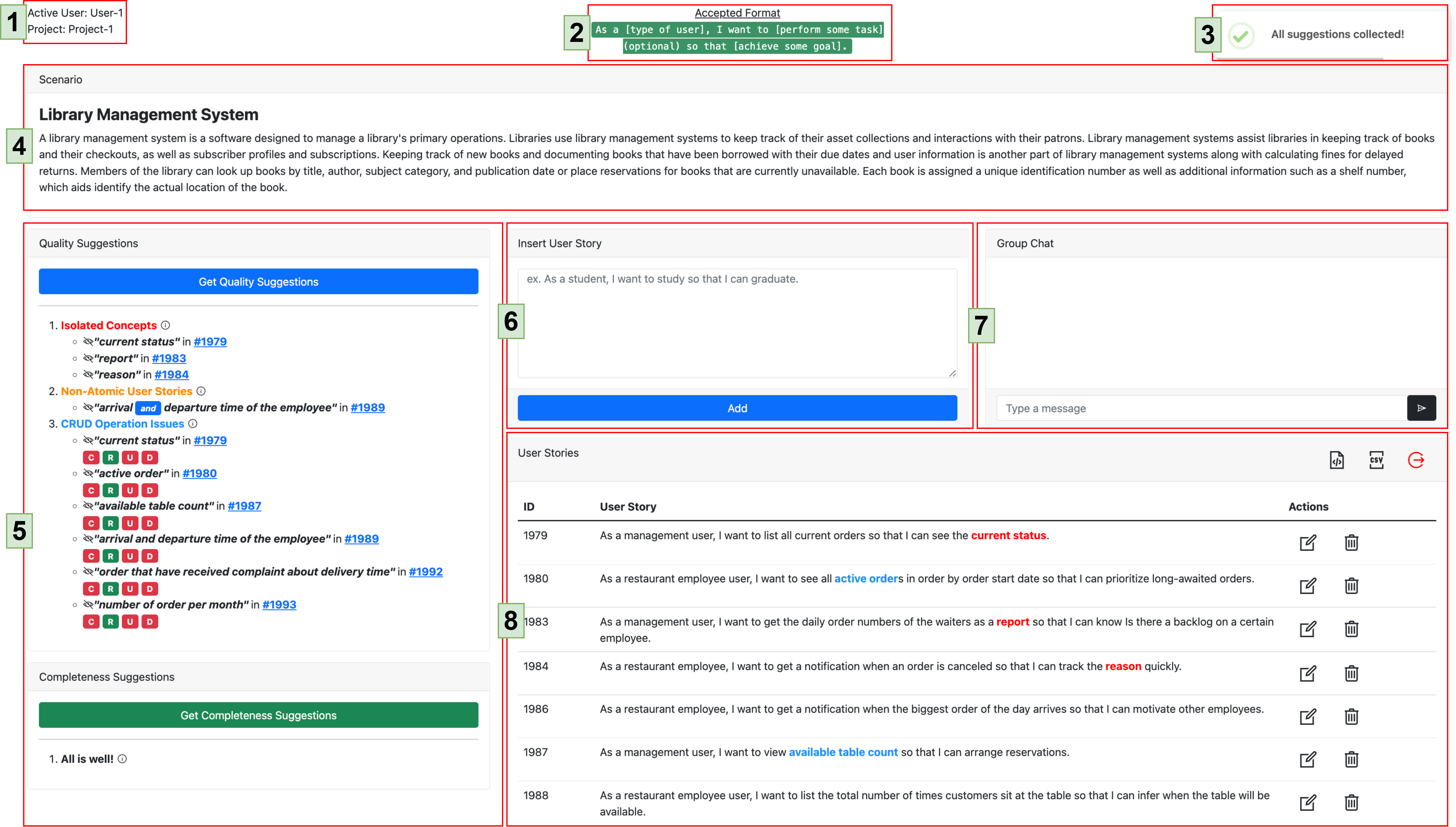
Task: Click Get Completeness Suggestions button
Action: (258, 715)
